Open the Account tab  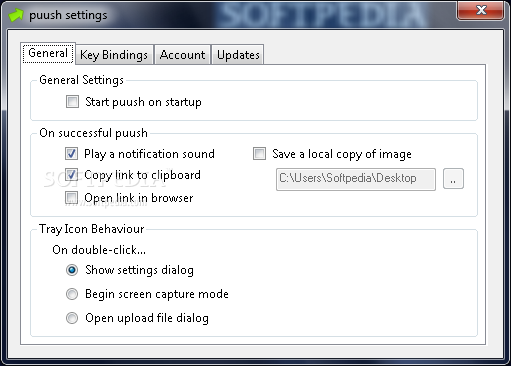(182, 55)
